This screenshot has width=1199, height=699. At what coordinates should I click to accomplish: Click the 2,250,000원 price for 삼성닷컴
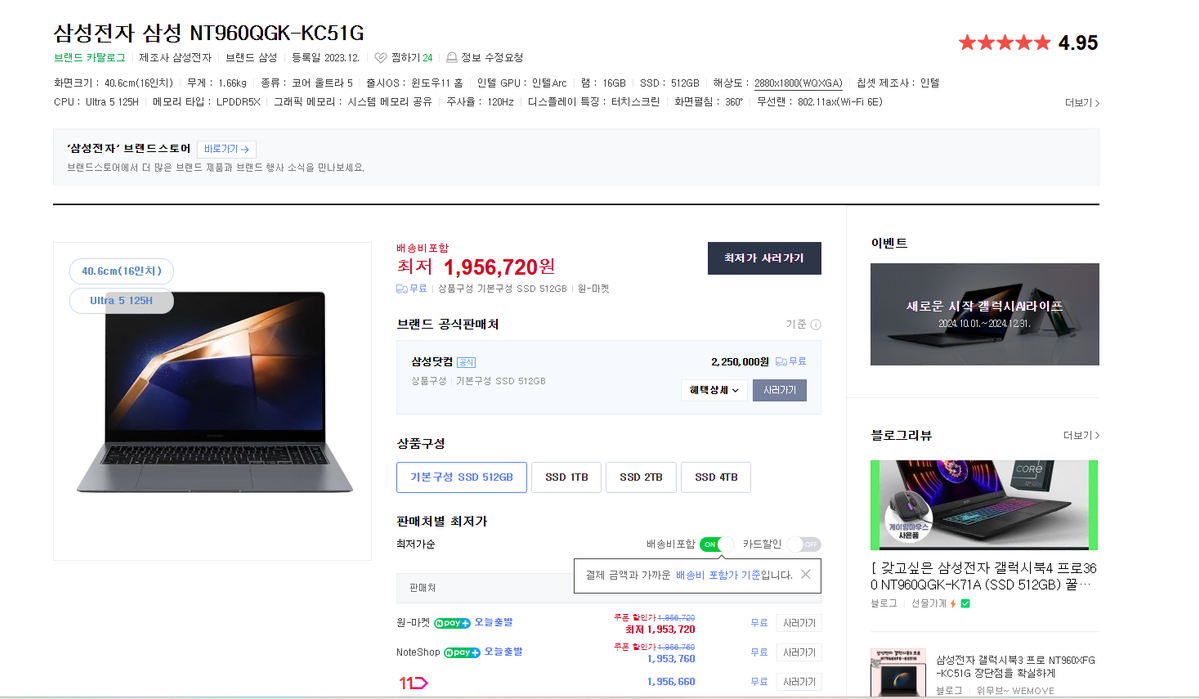(x=740, y=363)
